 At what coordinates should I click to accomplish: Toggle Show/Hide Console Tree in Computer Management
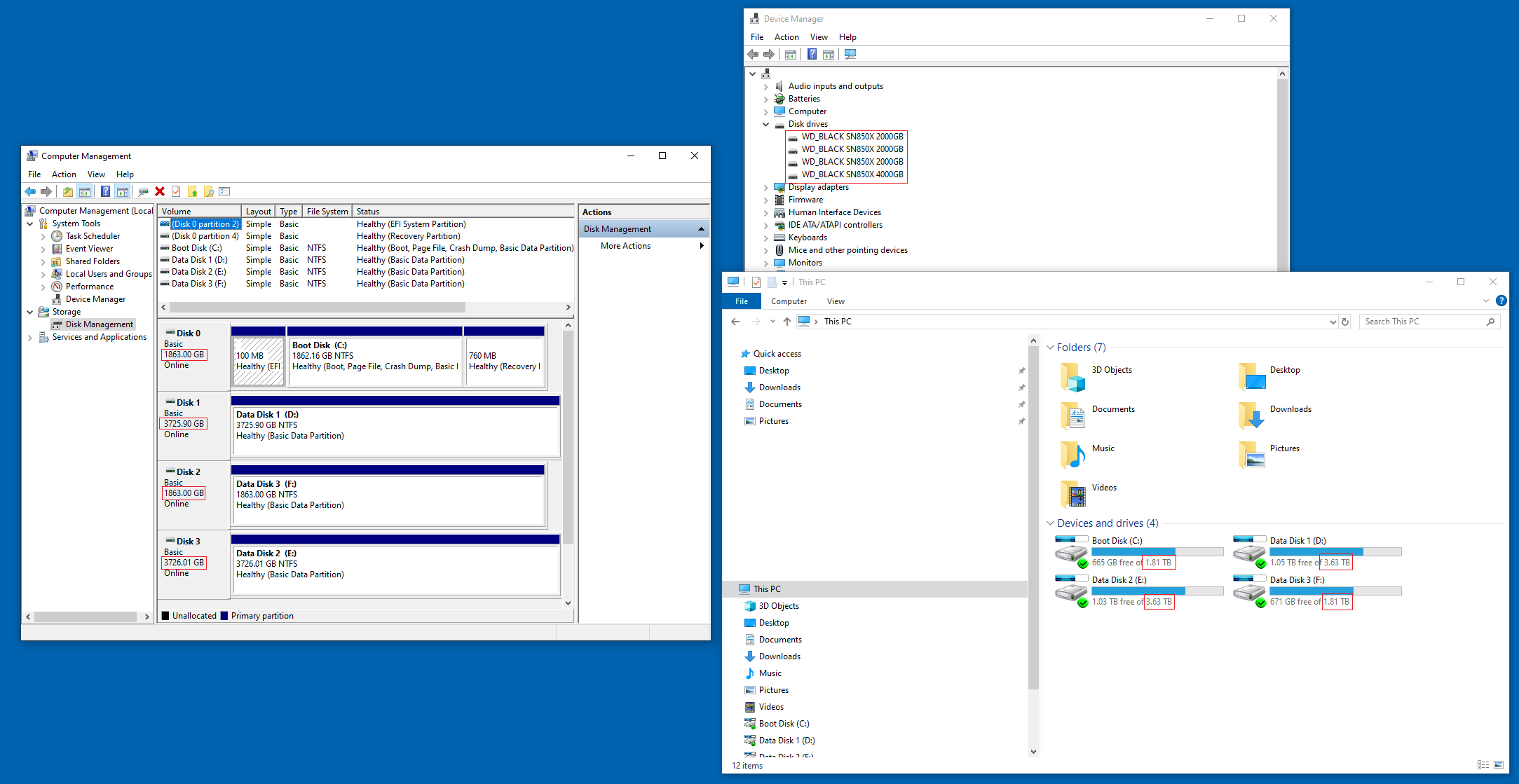coord(85,191)
